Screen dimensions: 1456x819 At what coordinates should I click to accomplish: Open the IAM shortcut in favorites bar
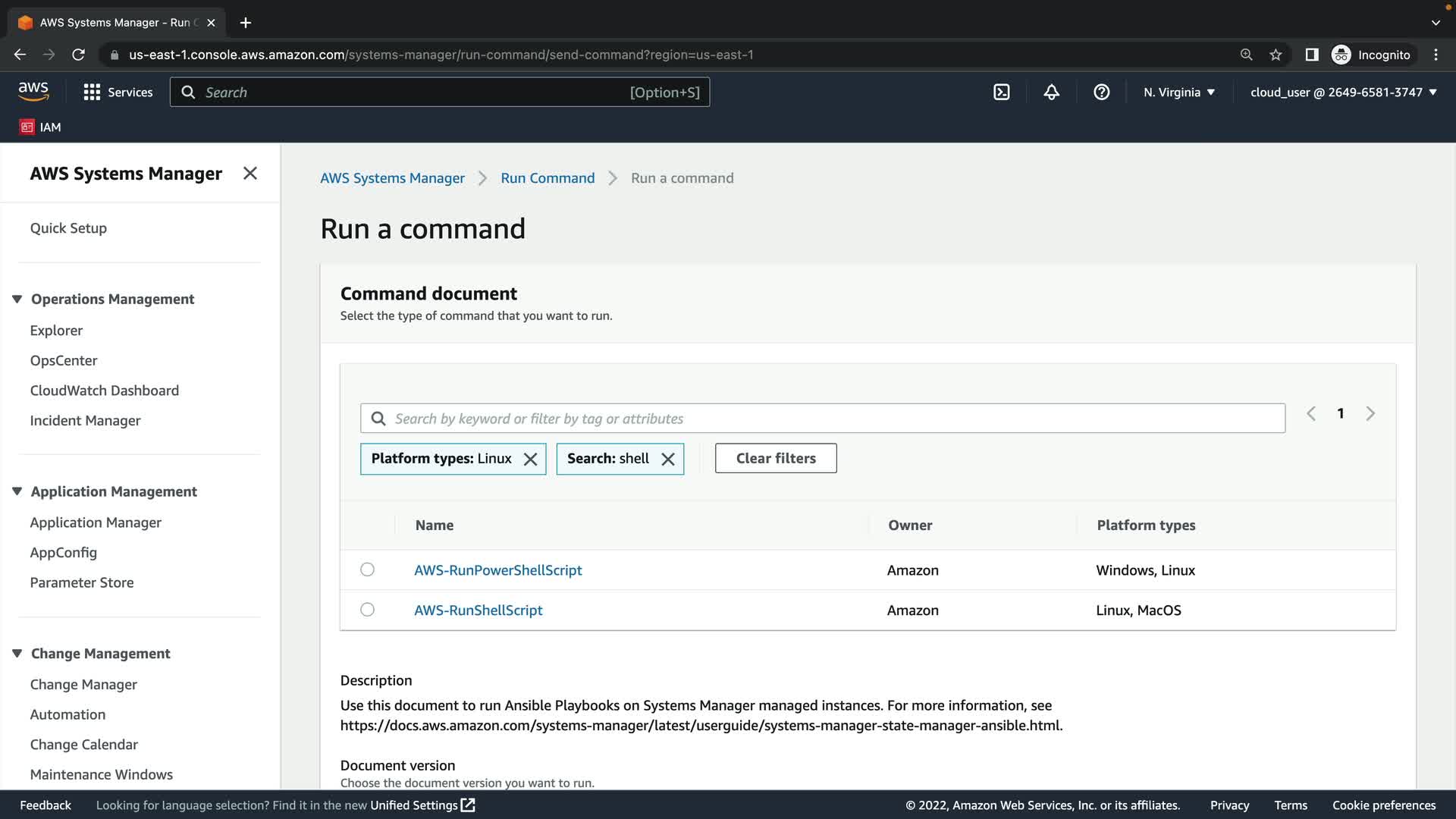click(41, 127)
